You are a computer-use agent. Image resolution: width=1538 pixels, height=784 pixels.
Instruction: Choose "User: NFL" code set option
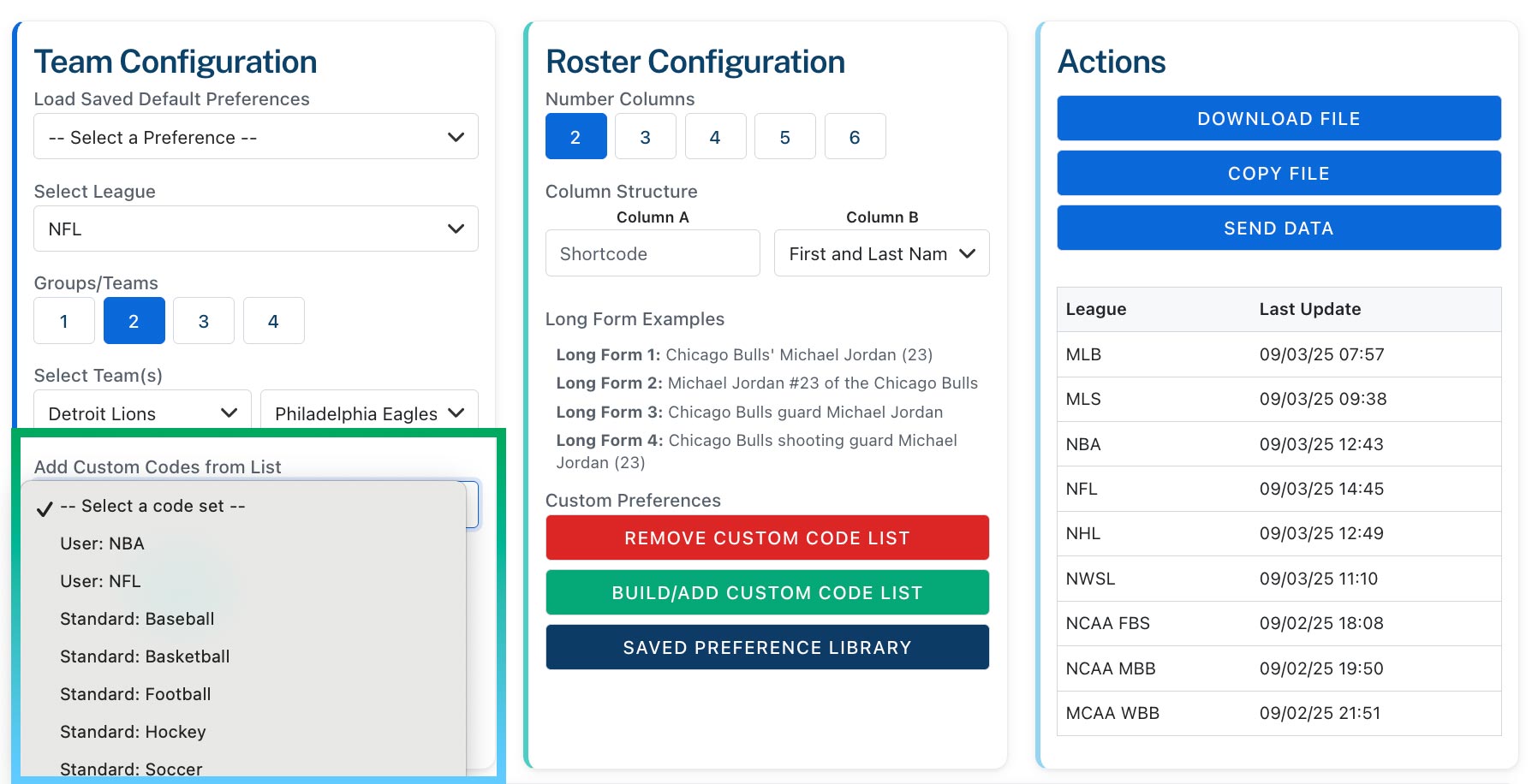100,581
